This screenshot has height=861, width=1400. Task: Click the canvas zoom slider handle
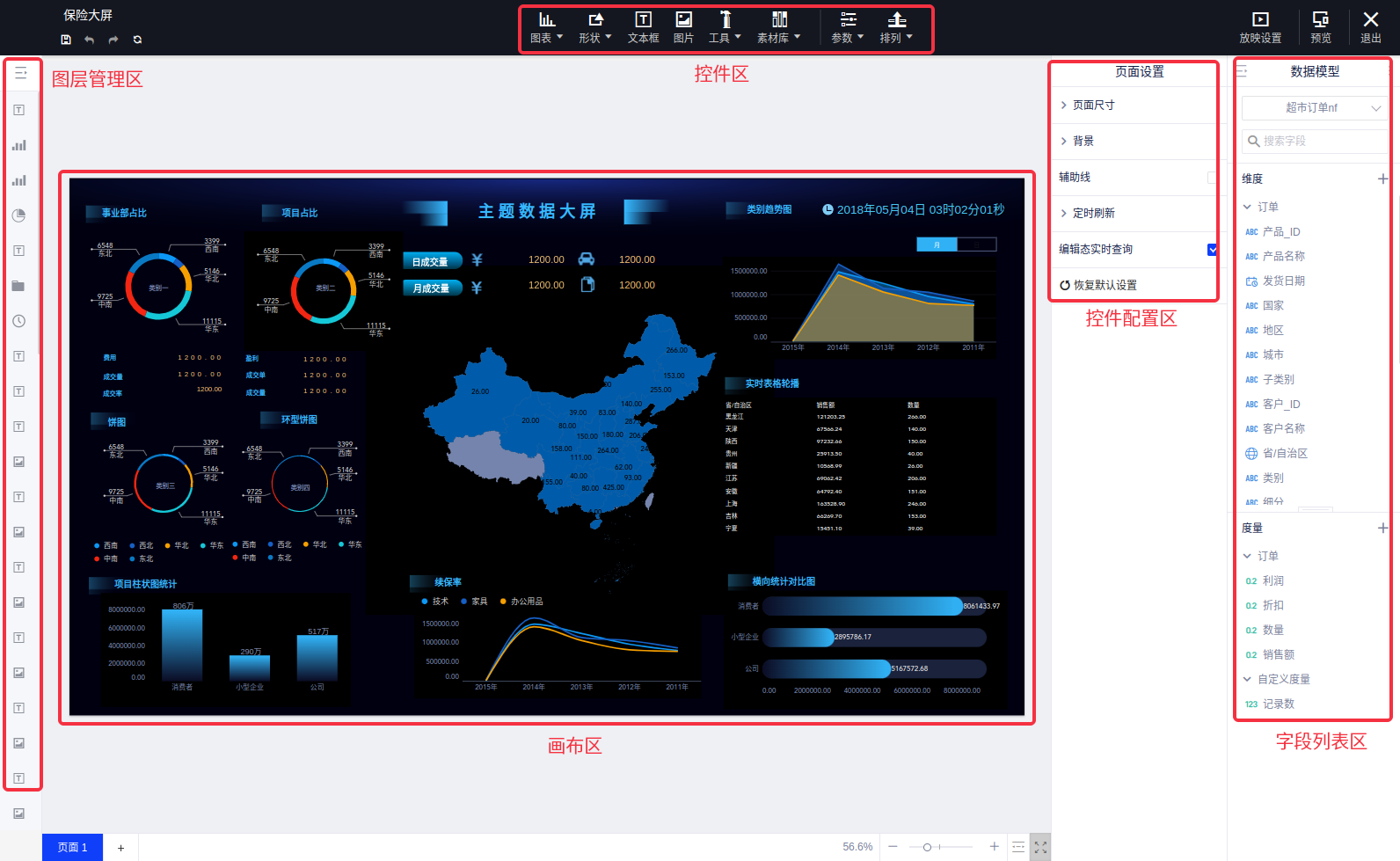click(x=927, y=847)
